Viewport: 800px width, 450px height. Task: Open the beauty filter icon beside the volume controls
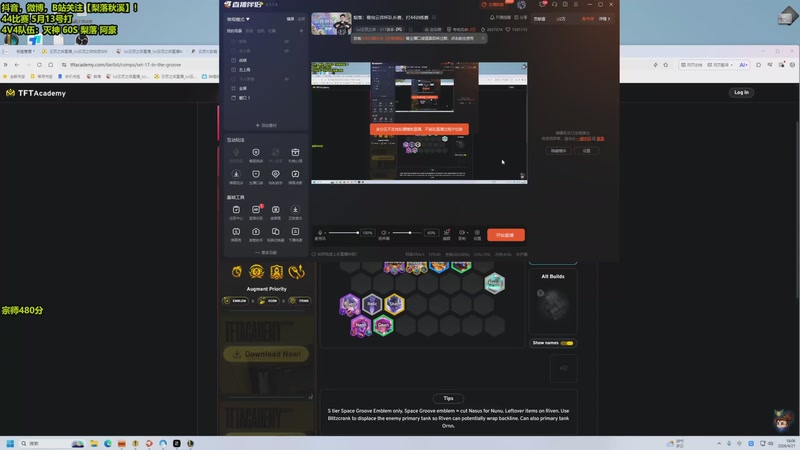(446, 233)
